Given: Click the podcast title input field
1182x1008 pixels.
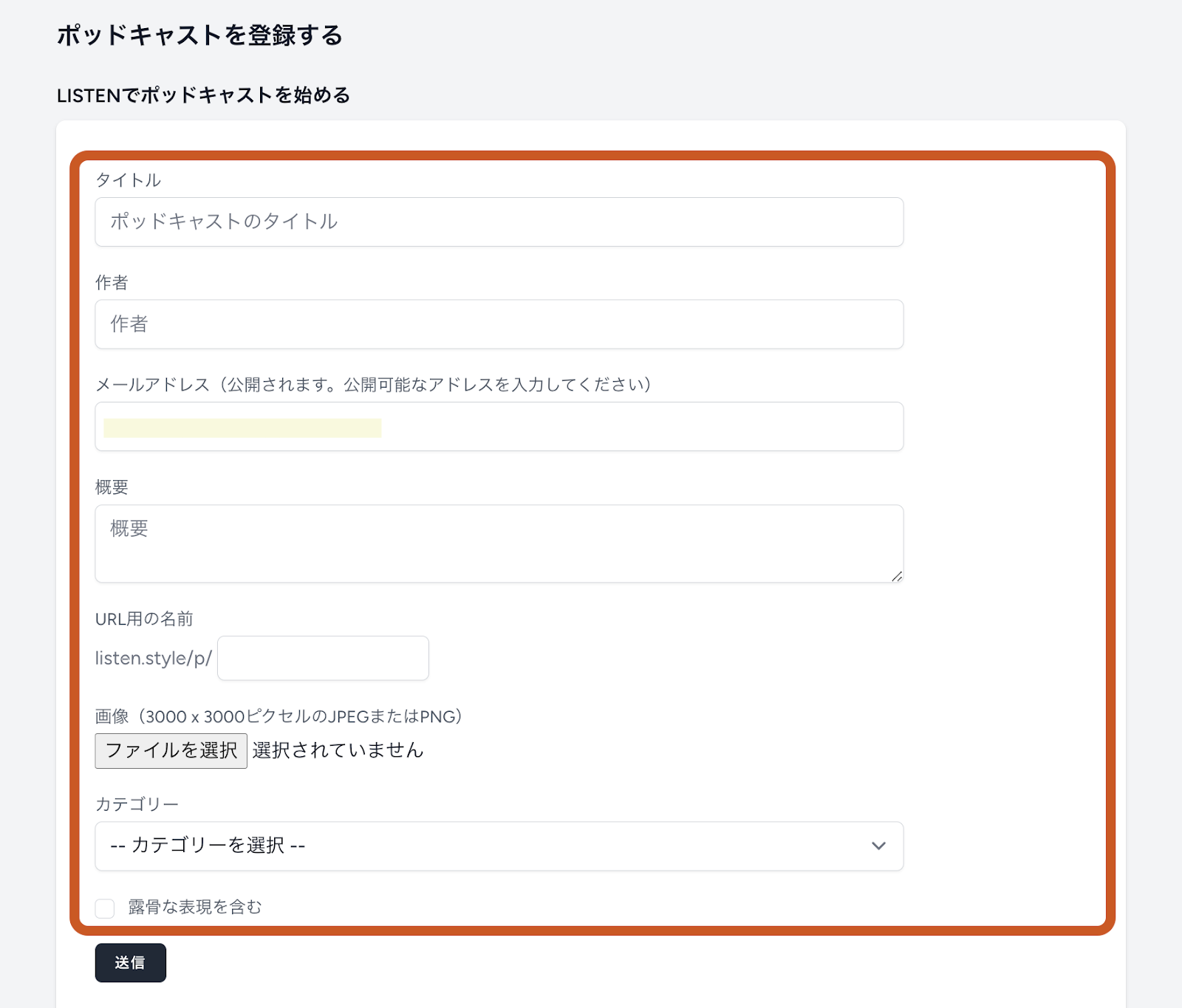Looking at the screenshot, I should tap(499, 222).
